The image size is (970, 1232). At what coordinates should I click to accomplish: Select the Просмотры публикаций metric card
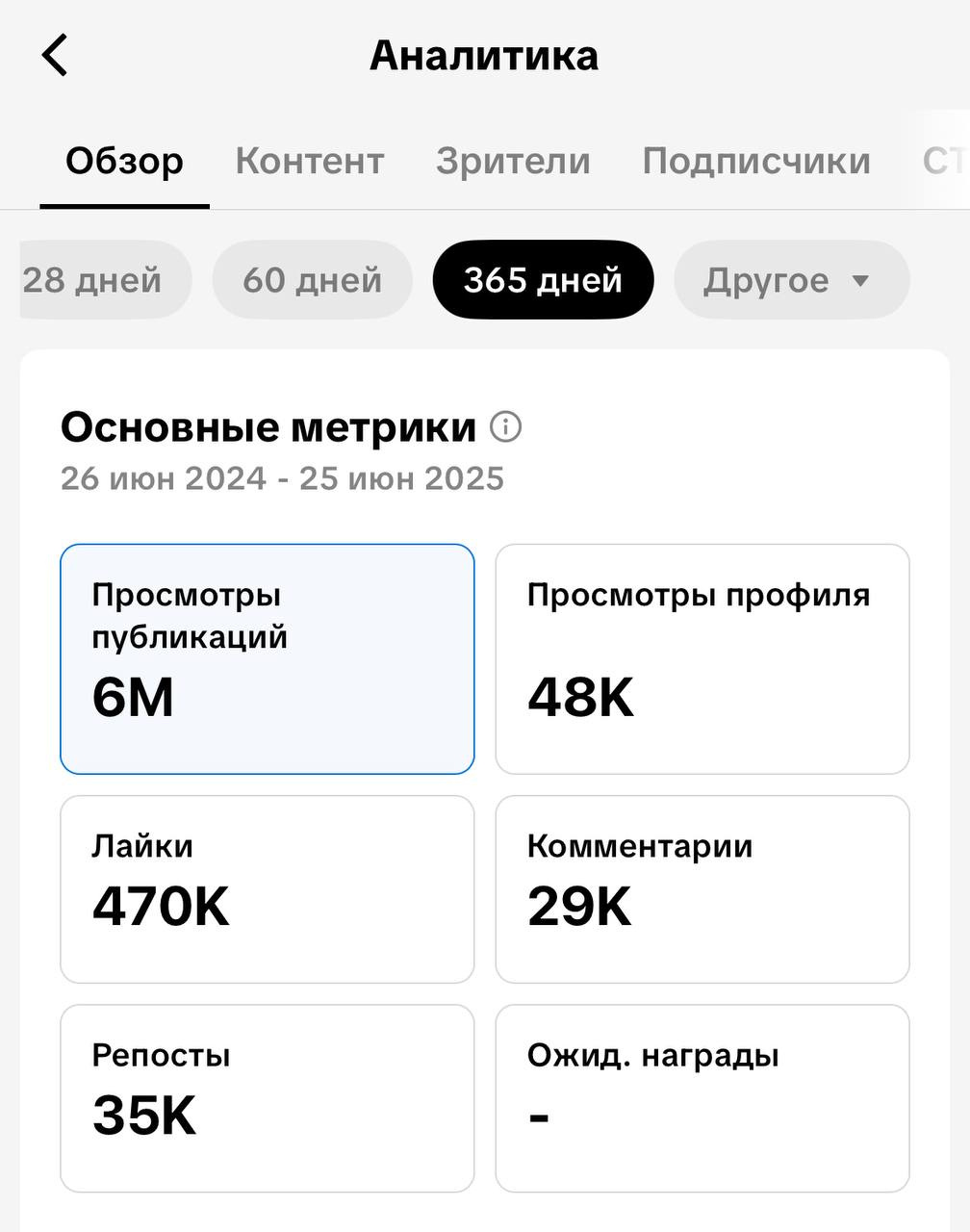pyautogui.click(x=268, y=659)
